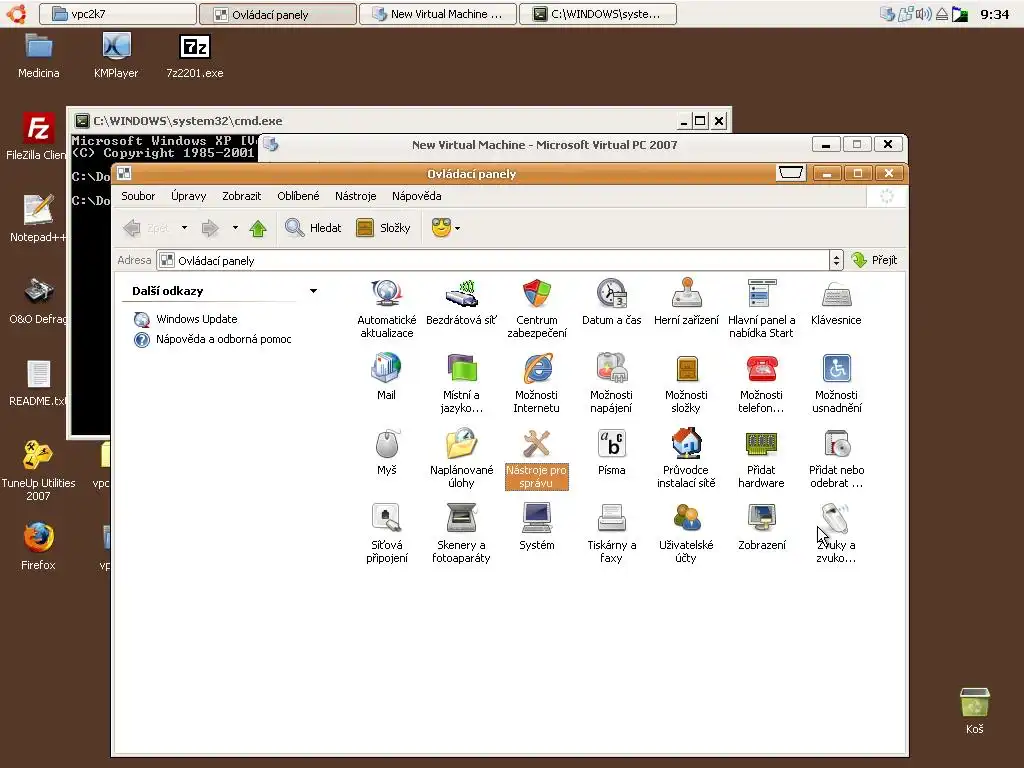Open the Soubor menu
This screenshot has height=768, width=1024.
138,196
